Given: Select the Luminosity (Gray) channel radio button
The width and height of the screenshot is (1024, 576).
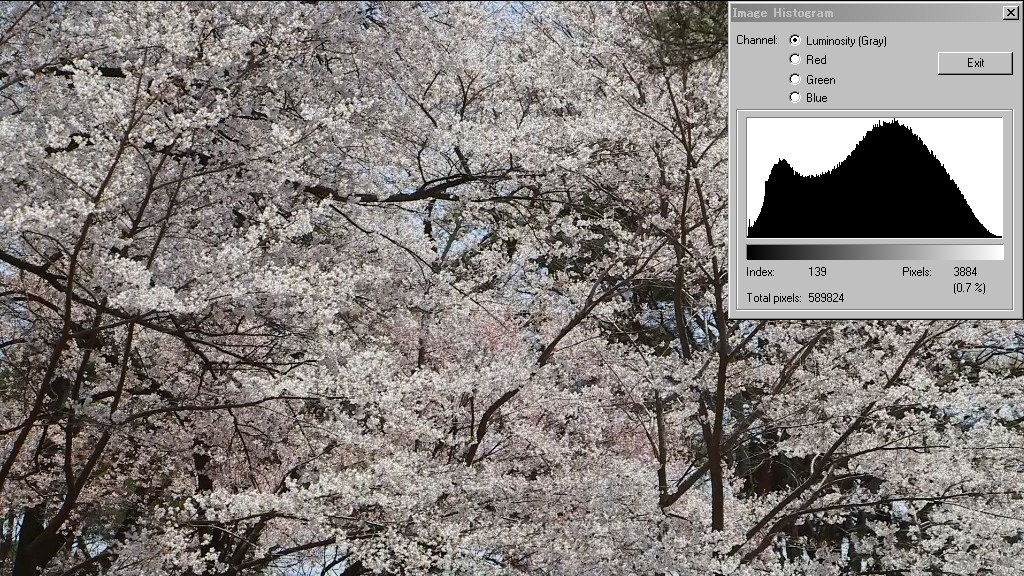Looking at the screenshot, I should [795, 40].
